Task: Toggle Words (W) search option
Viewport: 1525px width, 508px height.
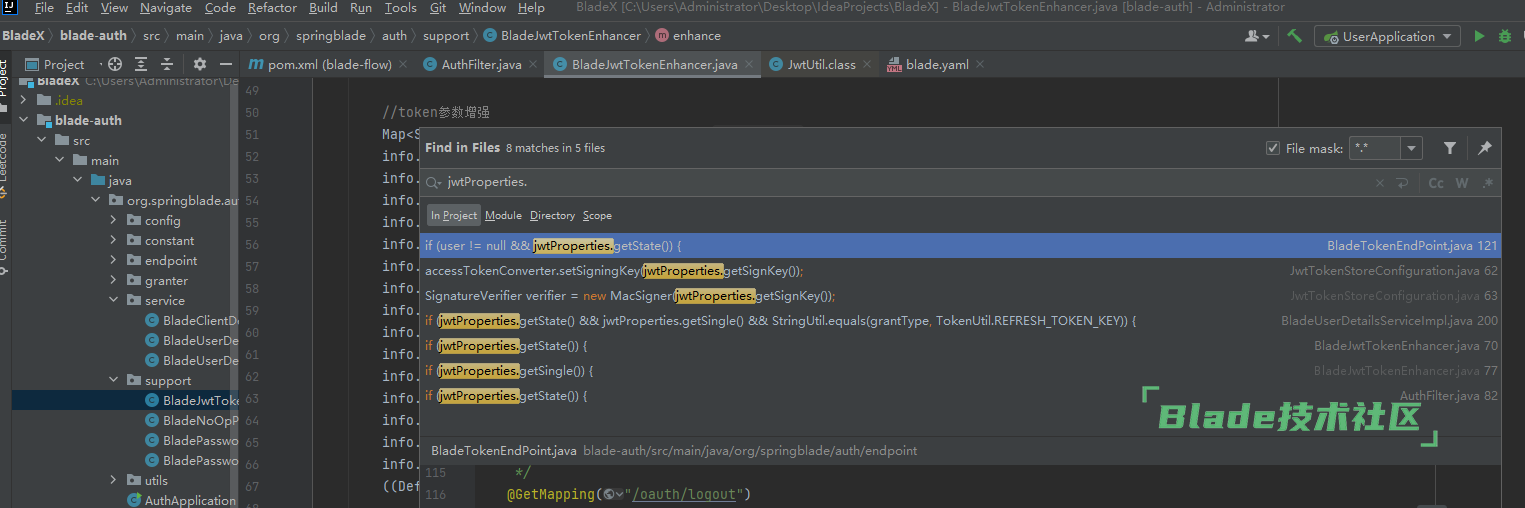Action: point(1462,183)
